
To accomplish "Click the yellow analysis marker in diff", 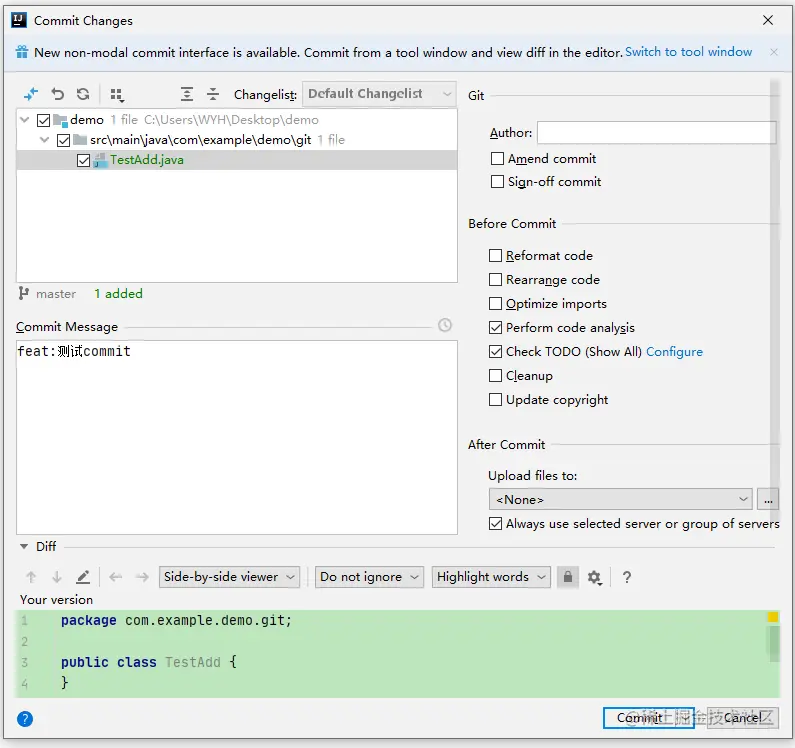I will 773,617.
